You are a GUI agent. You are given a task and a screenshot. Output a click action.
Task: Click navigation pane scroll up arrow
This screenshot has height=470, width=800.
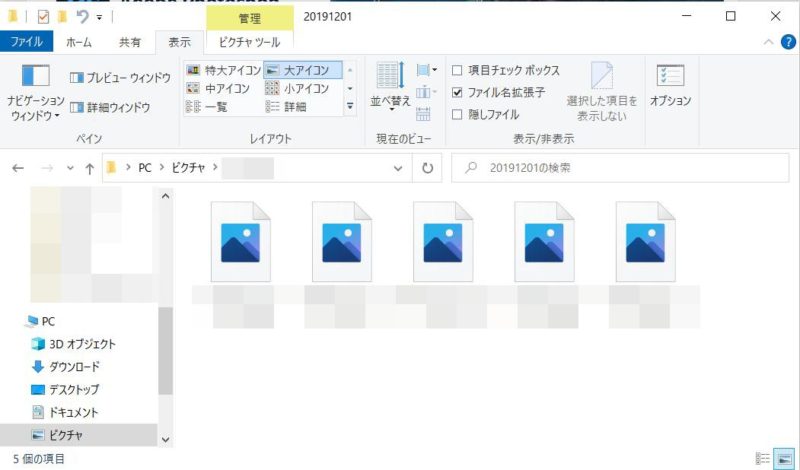(165, 196)
